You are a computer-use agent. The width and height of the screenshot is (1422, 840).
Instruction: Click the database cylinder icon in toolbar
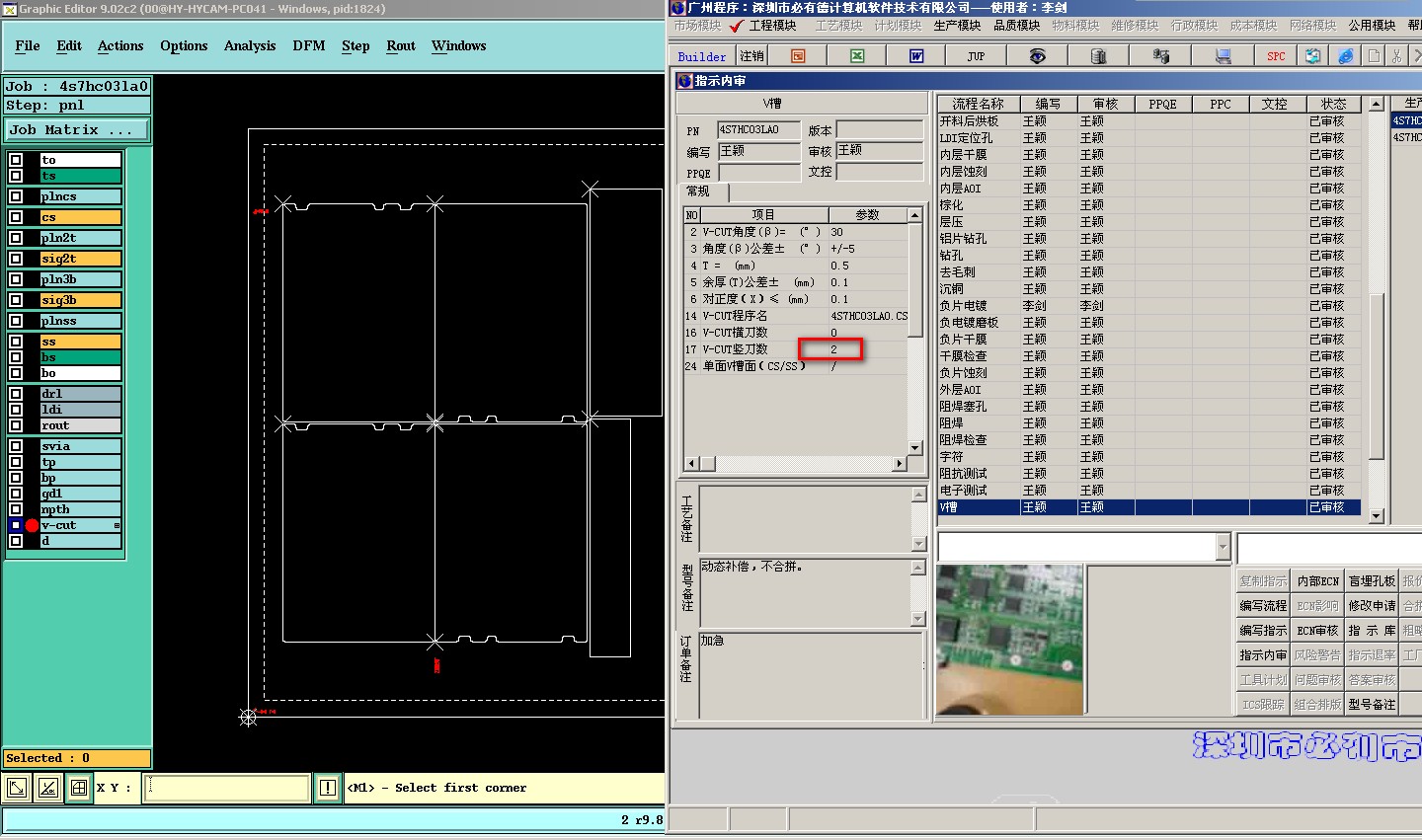[x=1098, y=56]
